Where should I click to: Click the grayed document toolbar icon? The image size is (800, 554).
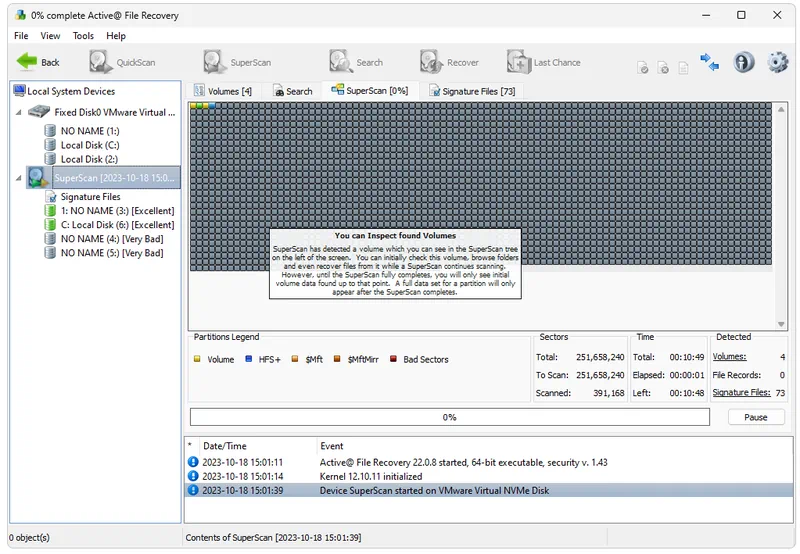click(683, 67)
